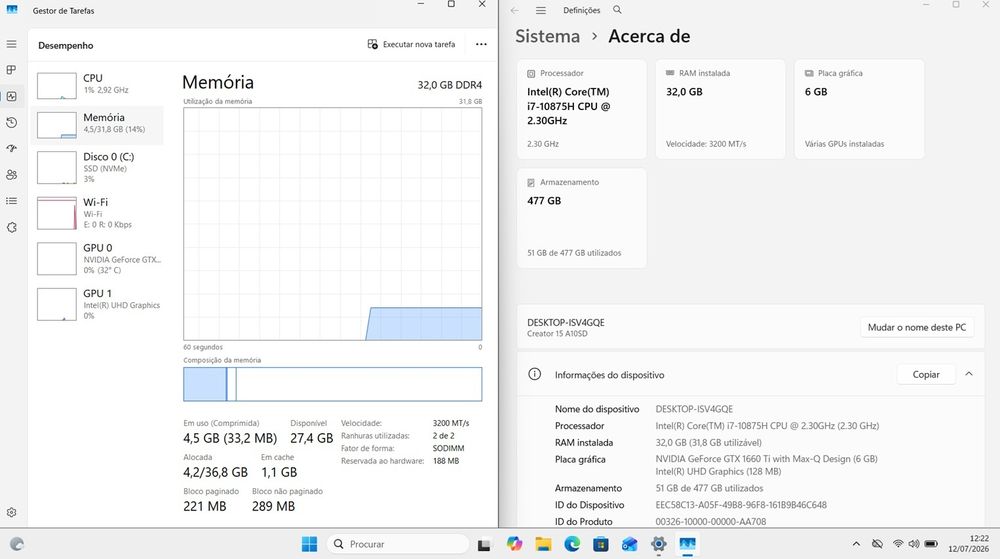Select CPU performance entry
The image size is (1000, 559).
point(98,85)
